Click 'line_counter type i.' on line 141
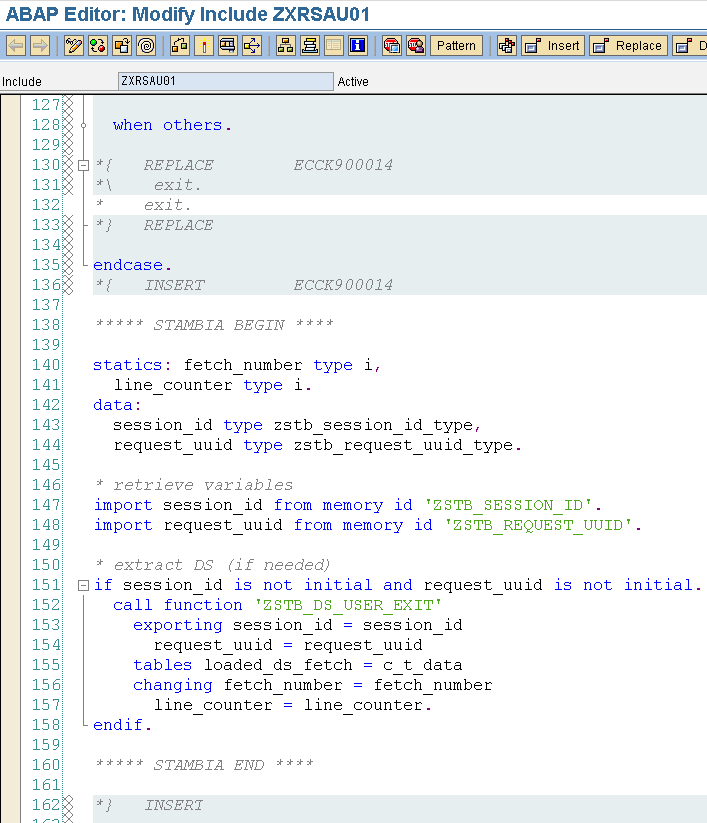This screenshot has width=707, height=823. (x=213, y=385)
